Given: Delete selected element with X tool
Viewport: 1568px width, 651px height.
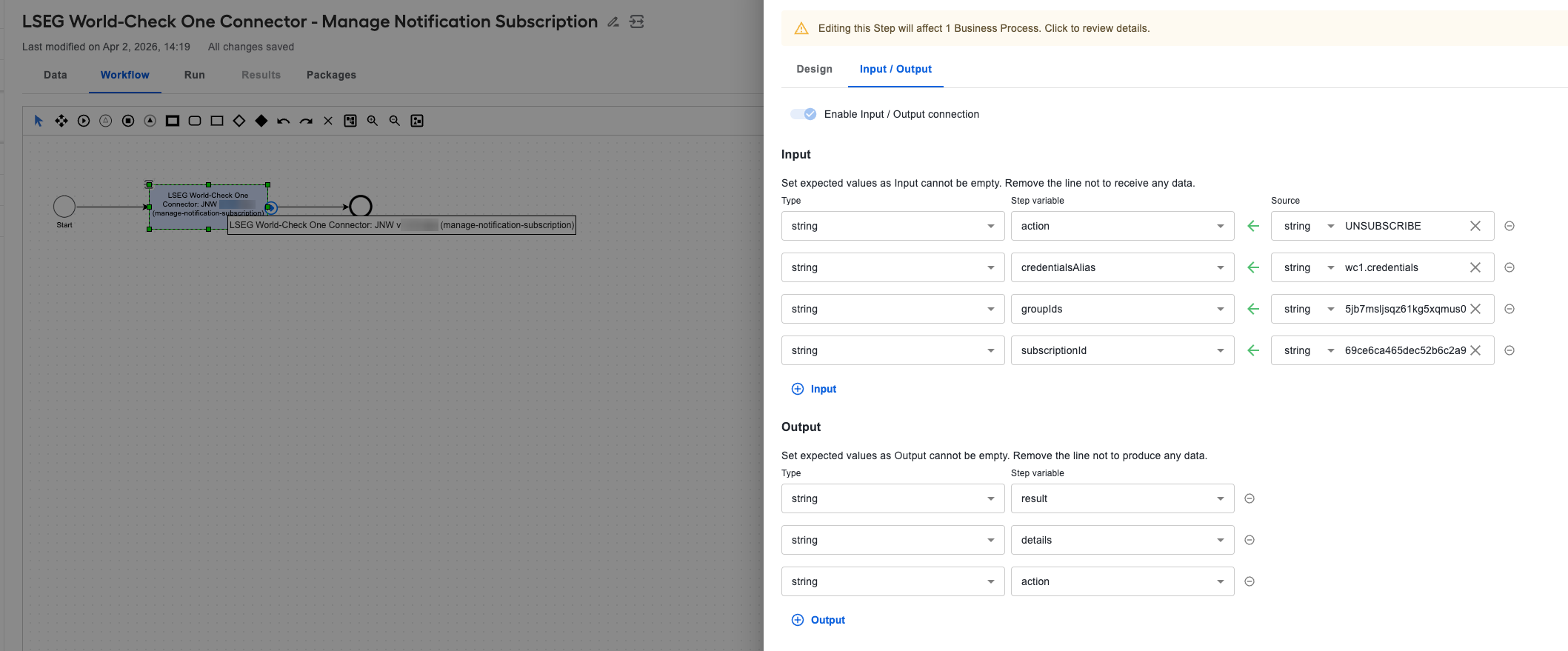Looking at the screenshot, I should (x=328, y=121).
